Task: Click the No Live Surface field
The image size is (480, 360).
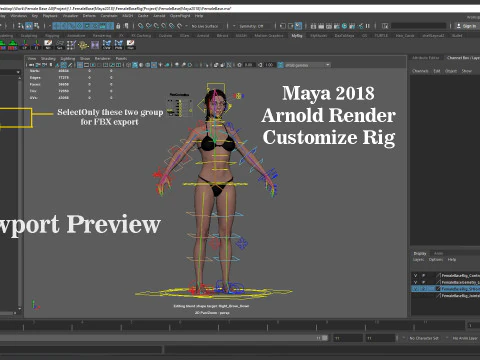Action: [205, 26]
